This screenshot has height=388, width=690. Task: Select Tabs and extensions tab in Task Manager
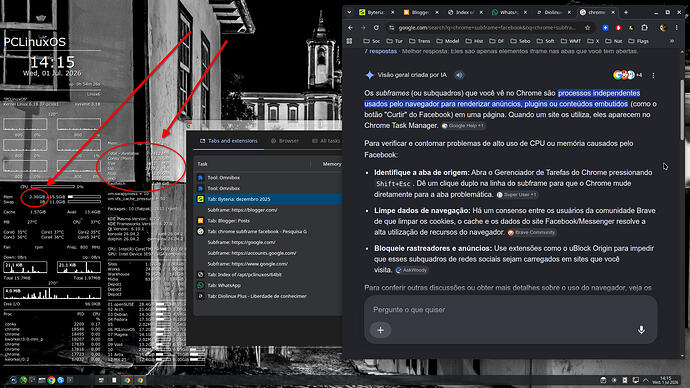click(229, 141)
